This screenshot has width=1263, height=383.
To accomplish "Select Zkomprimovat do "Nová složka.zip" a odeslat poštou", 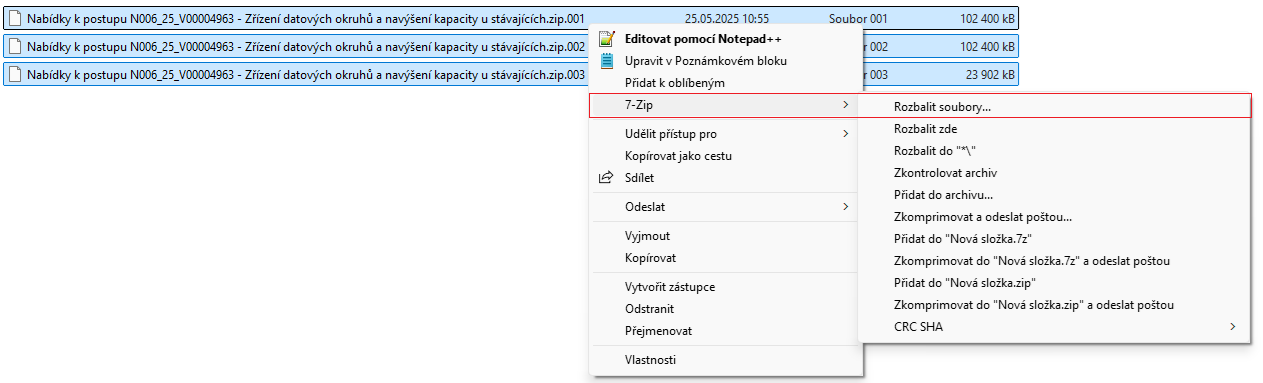I will pyautogui.click(x=1054, y=305).
